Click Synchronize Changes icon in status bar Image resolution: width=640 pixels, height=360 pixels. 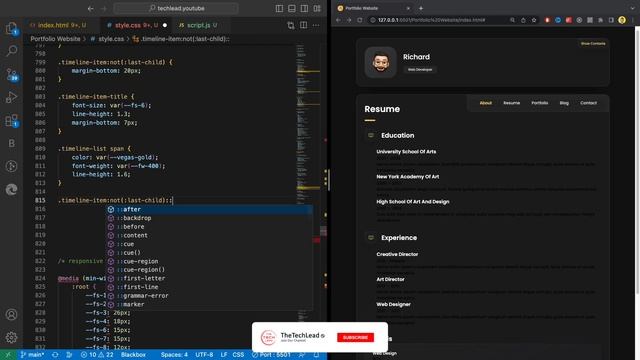pos(55,355)
